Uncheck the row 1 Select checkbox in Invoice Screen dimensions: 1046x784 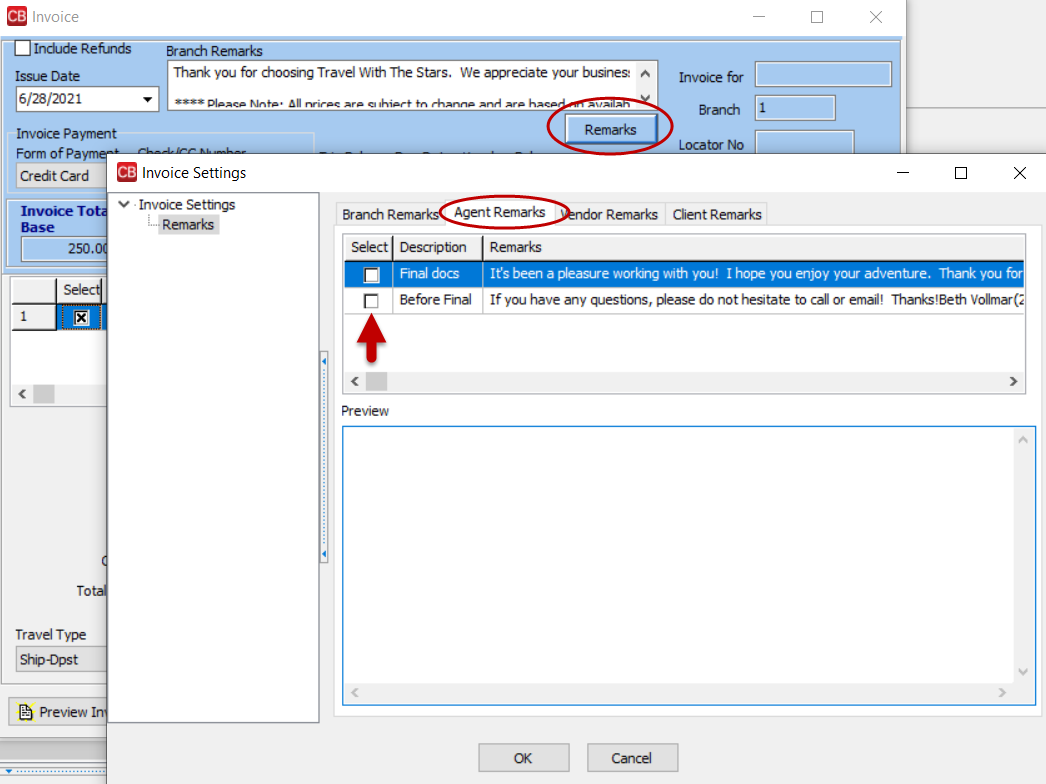(81, 318)
